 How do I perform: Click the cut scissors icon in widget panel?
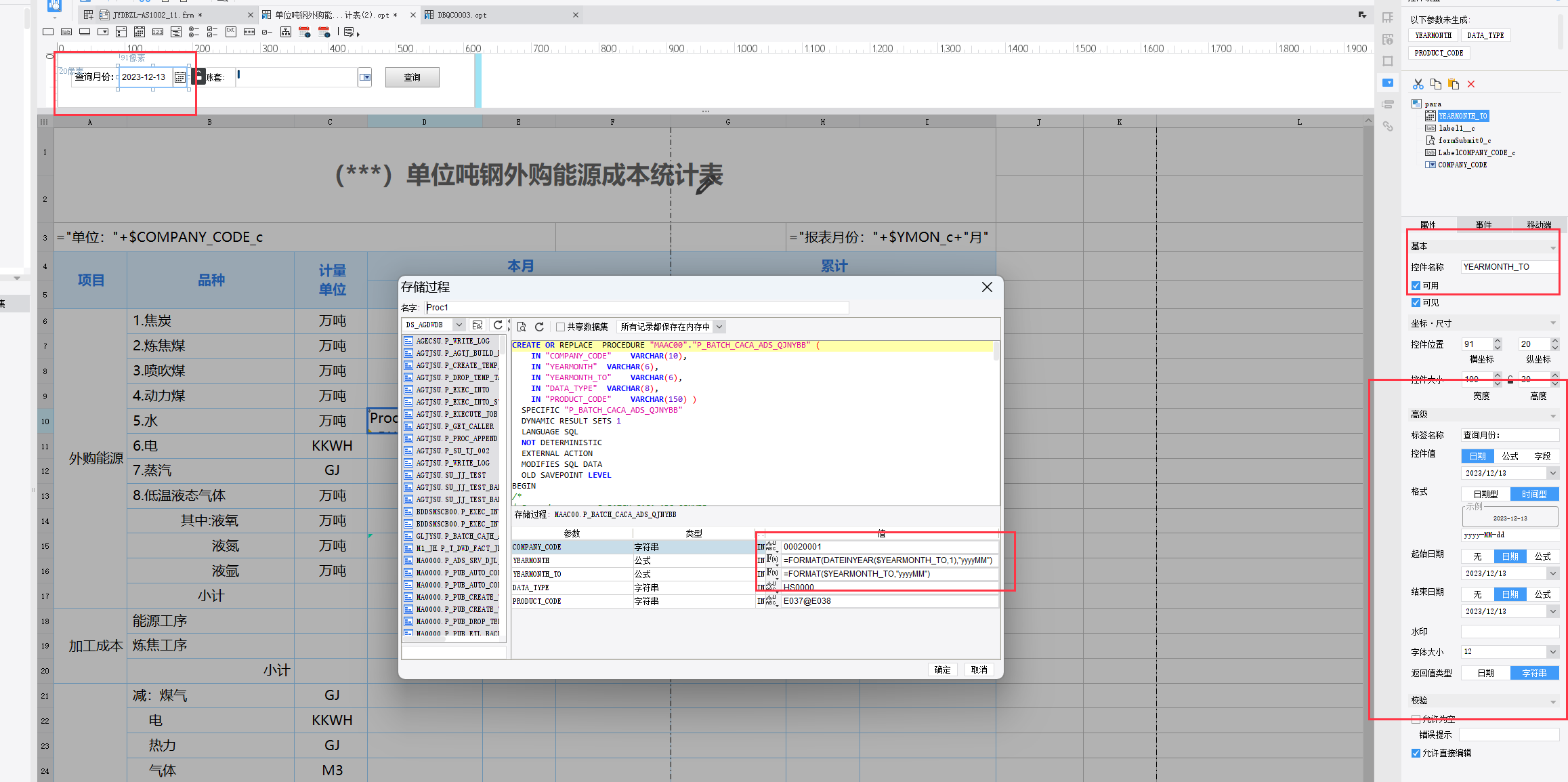pyautogui.click(x=1418, y=84)
